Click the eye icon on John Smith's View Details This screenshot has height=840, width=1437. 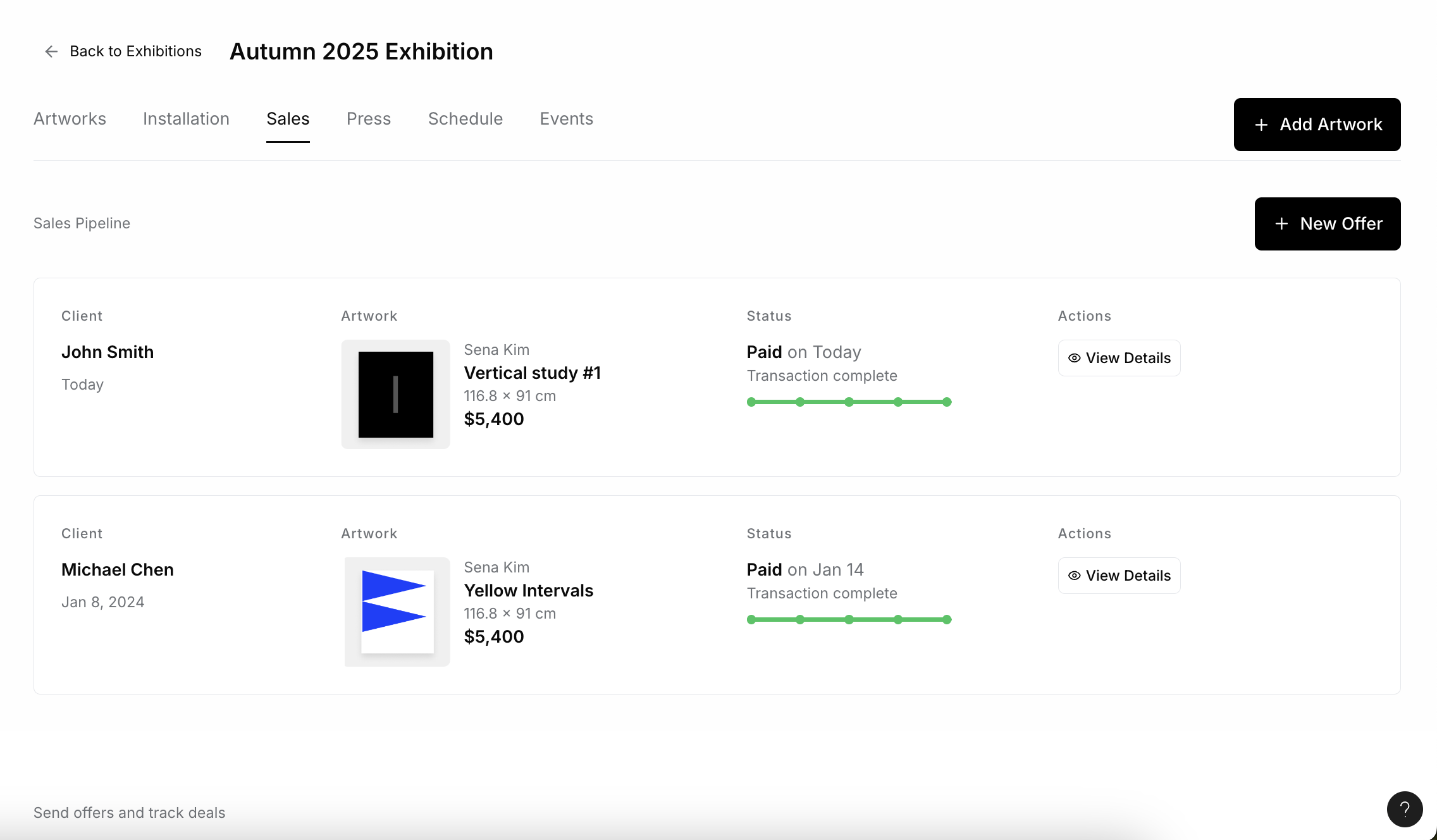[x=1075, y=357]
